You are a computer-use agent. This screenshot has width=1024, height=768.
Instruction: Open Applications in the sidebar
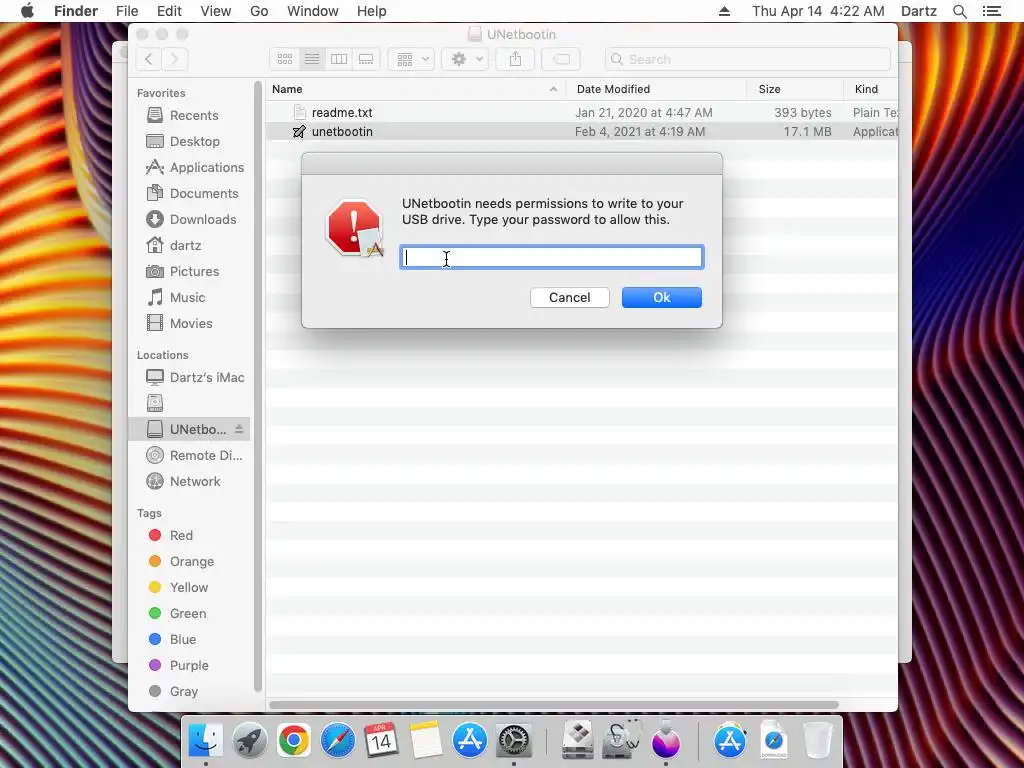coord(195,168)
